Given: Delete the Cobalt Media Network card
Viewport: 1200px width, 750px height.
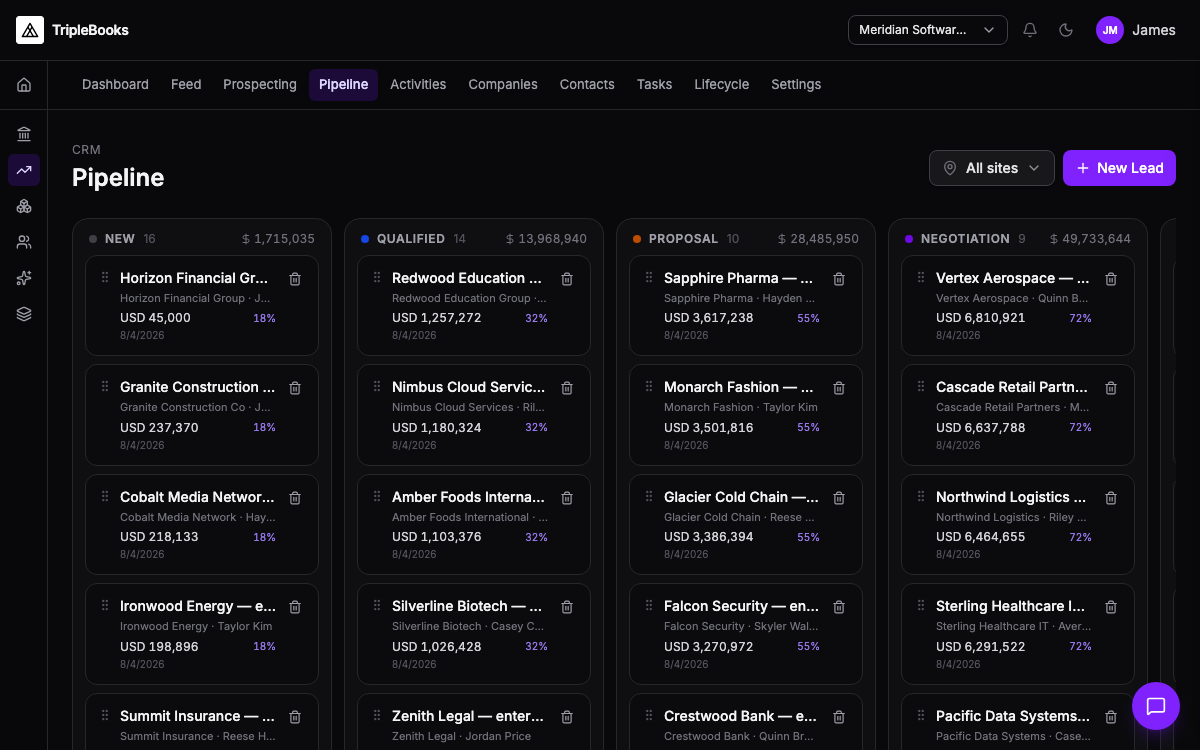Looking at the screenshot, I should [x=295, y=498].
